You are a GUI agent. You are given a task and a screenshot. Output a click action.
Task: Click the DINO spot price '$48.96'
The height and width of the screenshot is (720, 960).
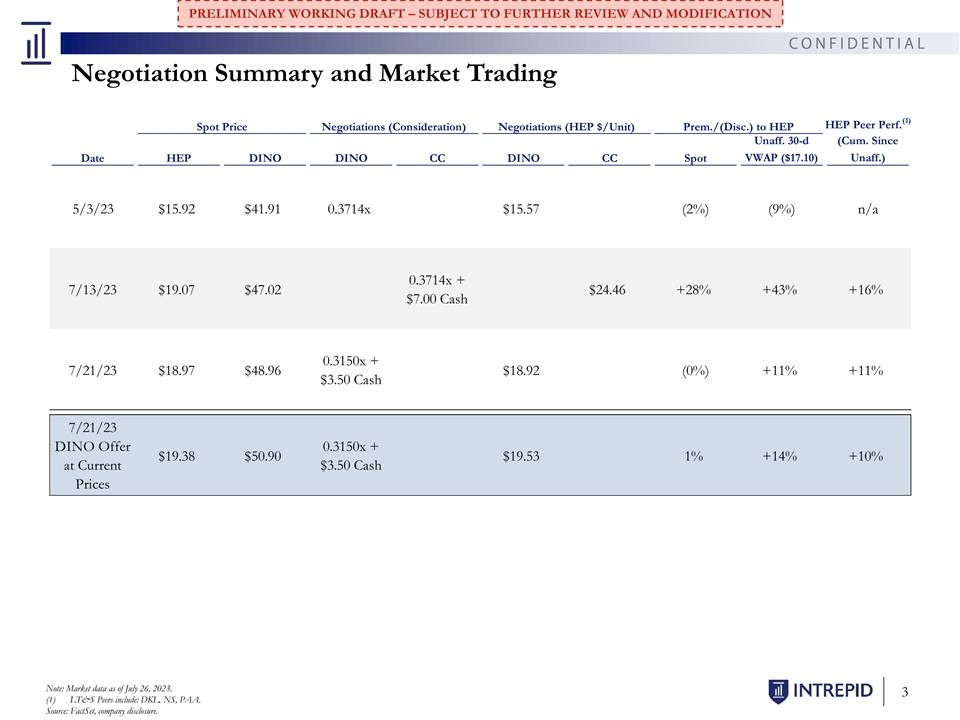(263, 370)
